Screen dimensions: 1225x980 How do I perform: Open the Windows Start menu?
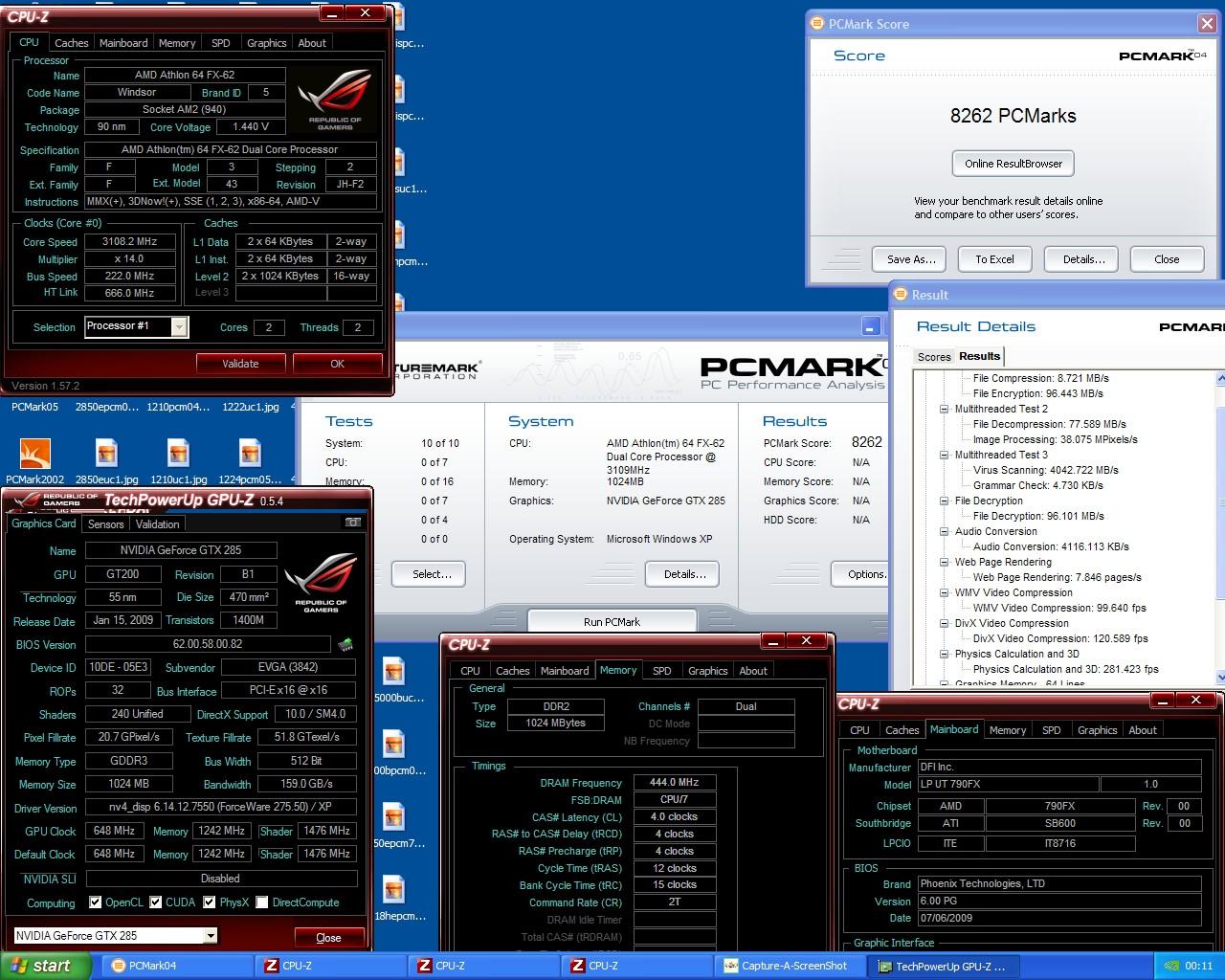(46, 966)
